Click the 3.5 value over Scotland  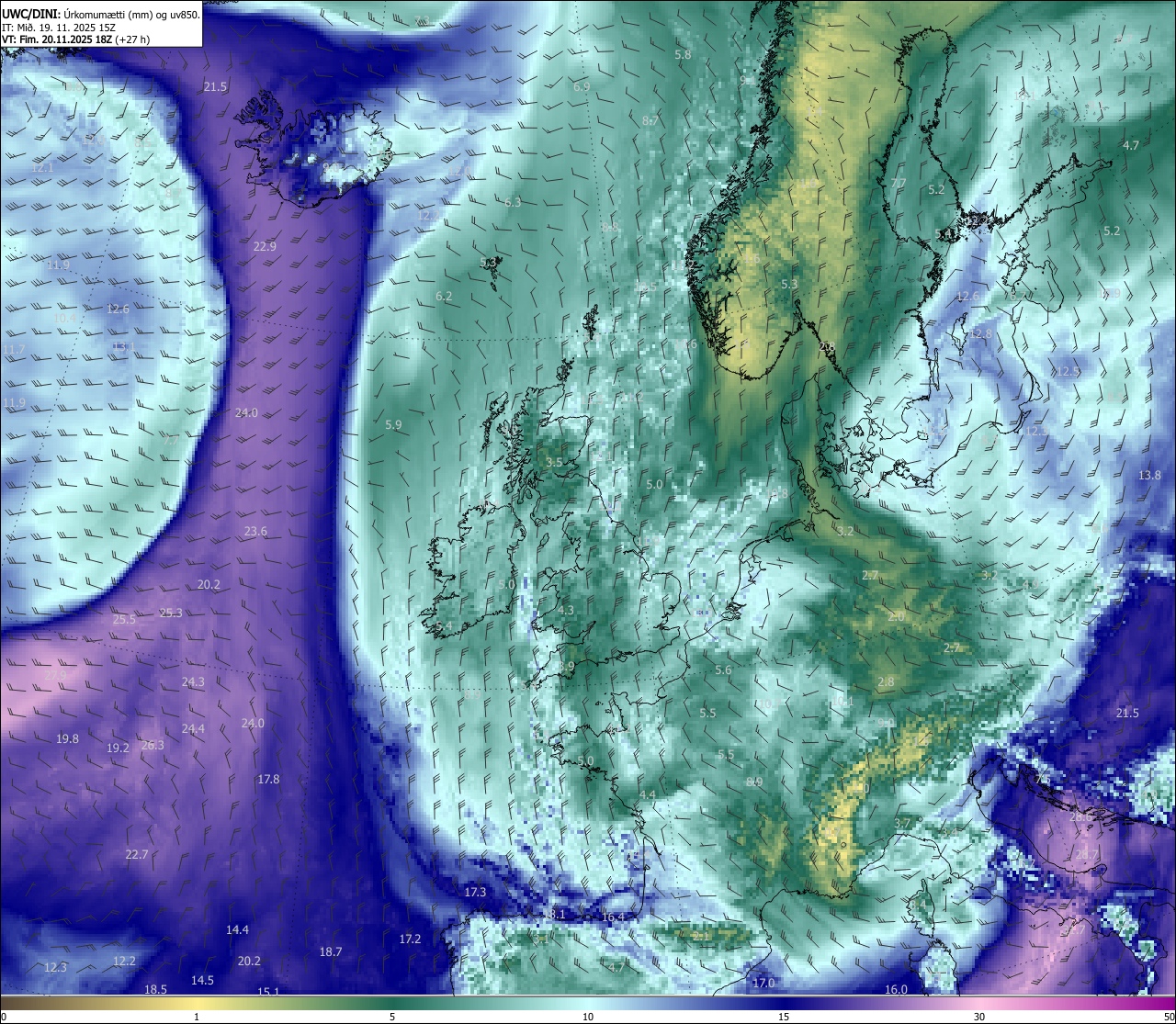click(554, 464)
